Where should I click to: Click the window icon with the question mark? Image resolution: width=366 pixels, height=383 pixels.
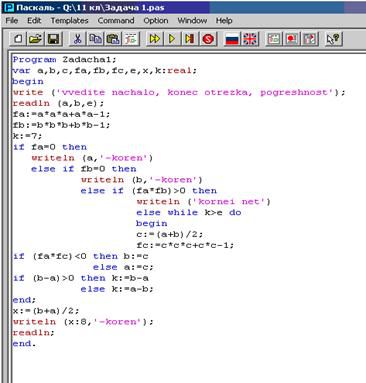pos(309,39)
